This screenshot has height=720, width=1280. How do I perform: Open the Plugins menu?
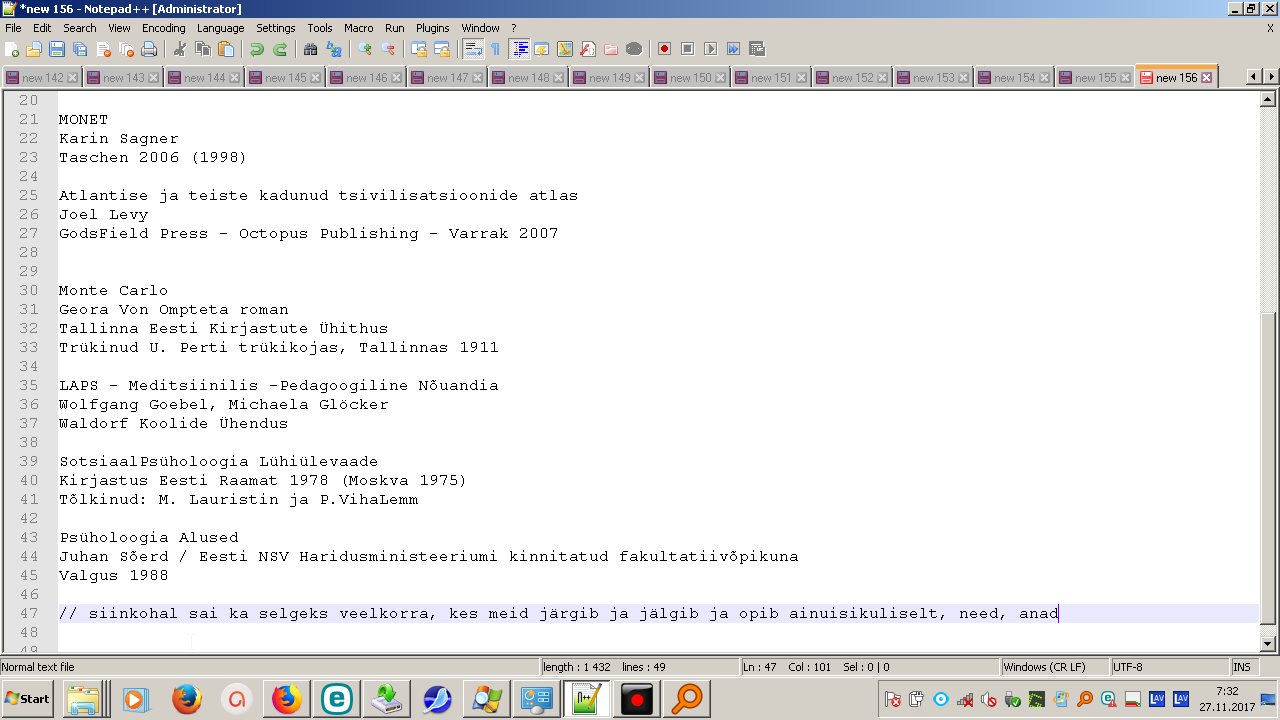pyautogui.click(x=433, y=28)
